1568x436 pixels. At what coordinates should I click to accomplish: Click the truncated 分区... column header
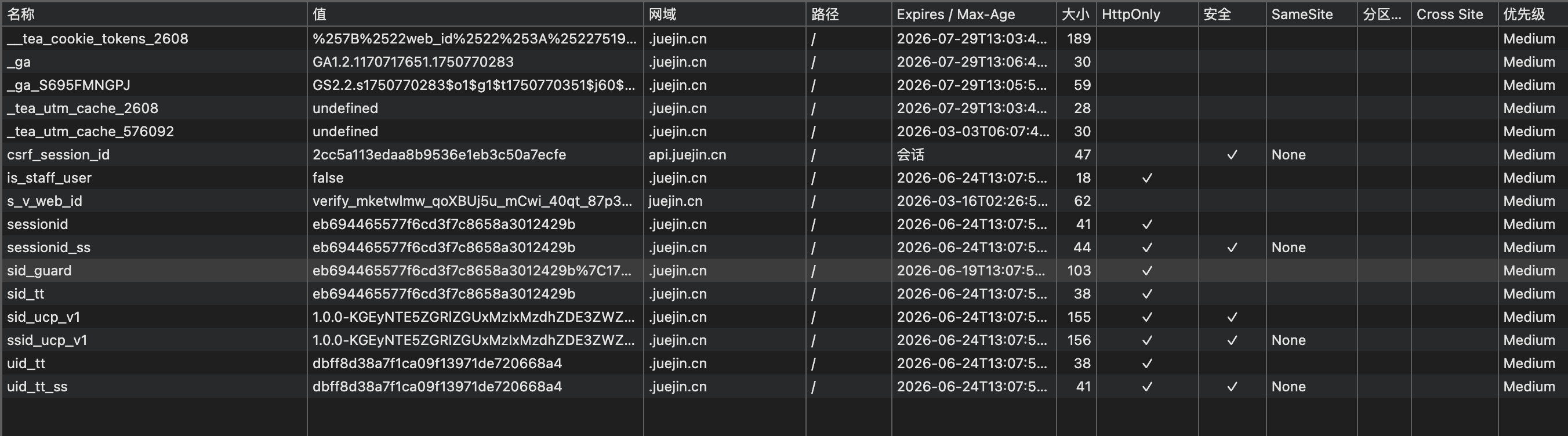pyautogui.click(x=1384, y=14)
